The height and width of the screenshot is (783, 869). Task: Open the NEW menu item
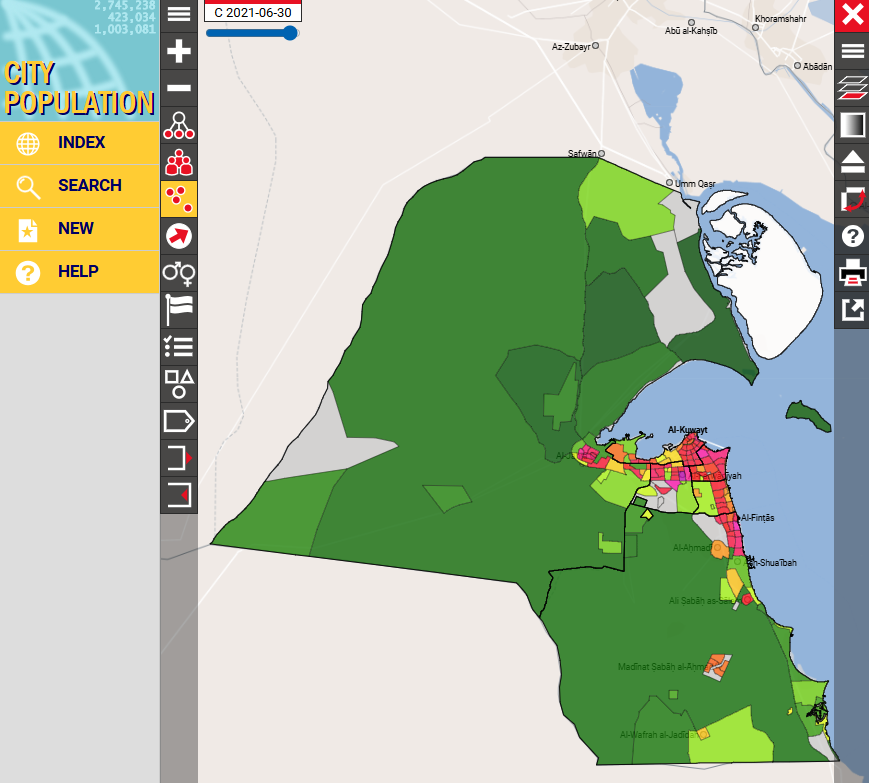[x=80, y=229]
